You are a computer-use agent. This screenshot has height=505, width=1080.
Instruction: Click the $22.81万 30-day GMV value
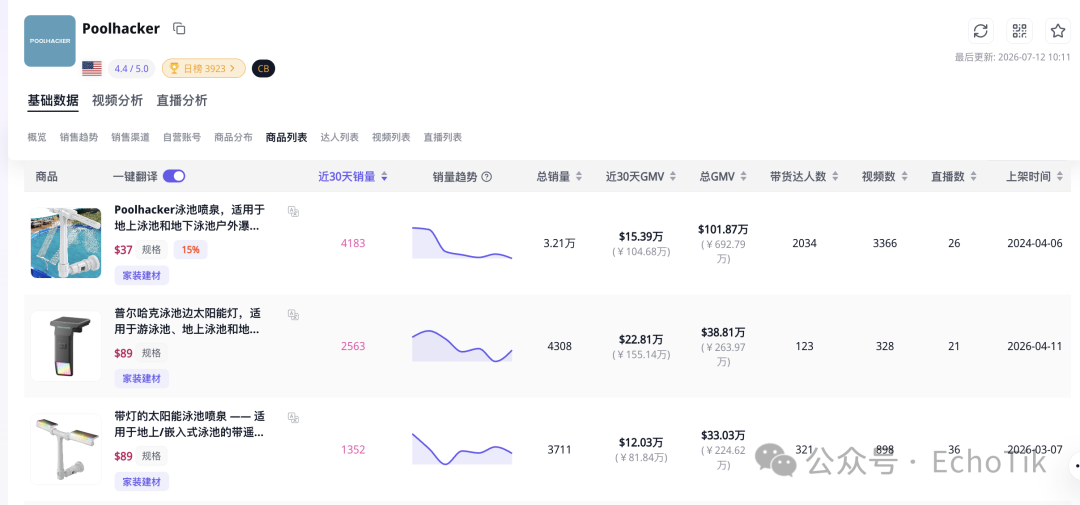point(641,339)
